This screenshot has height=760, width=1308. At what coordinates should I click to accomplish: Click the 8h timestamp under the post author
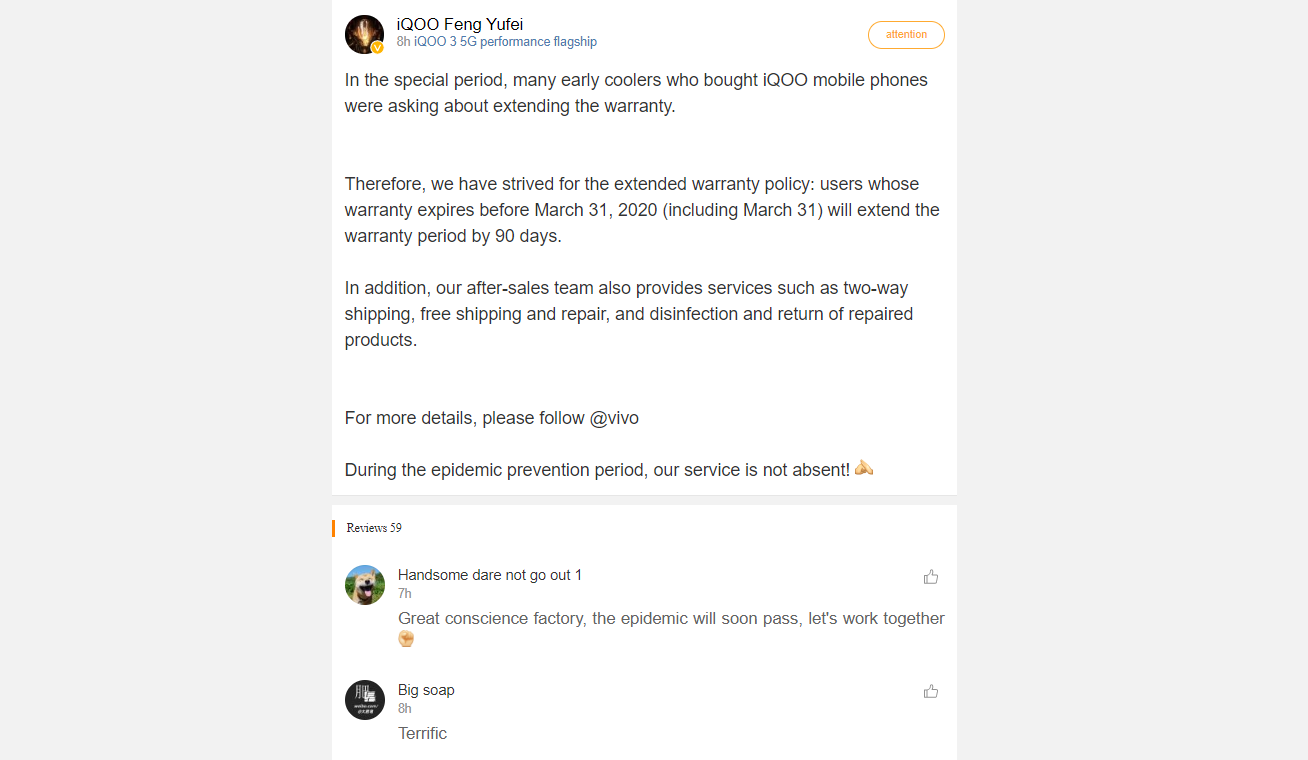(x=403, y=42)
